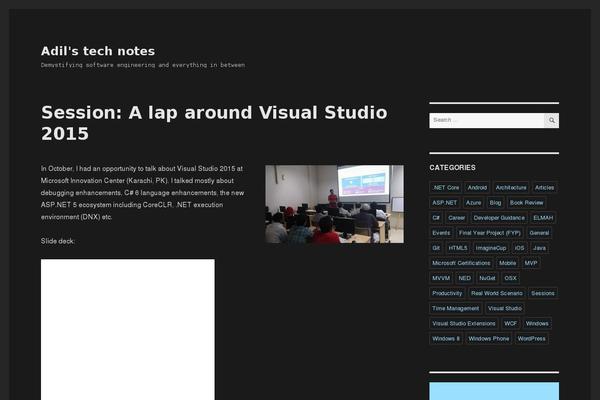
Task: Select the .NET Core category tag
Action: click(446, 188)
